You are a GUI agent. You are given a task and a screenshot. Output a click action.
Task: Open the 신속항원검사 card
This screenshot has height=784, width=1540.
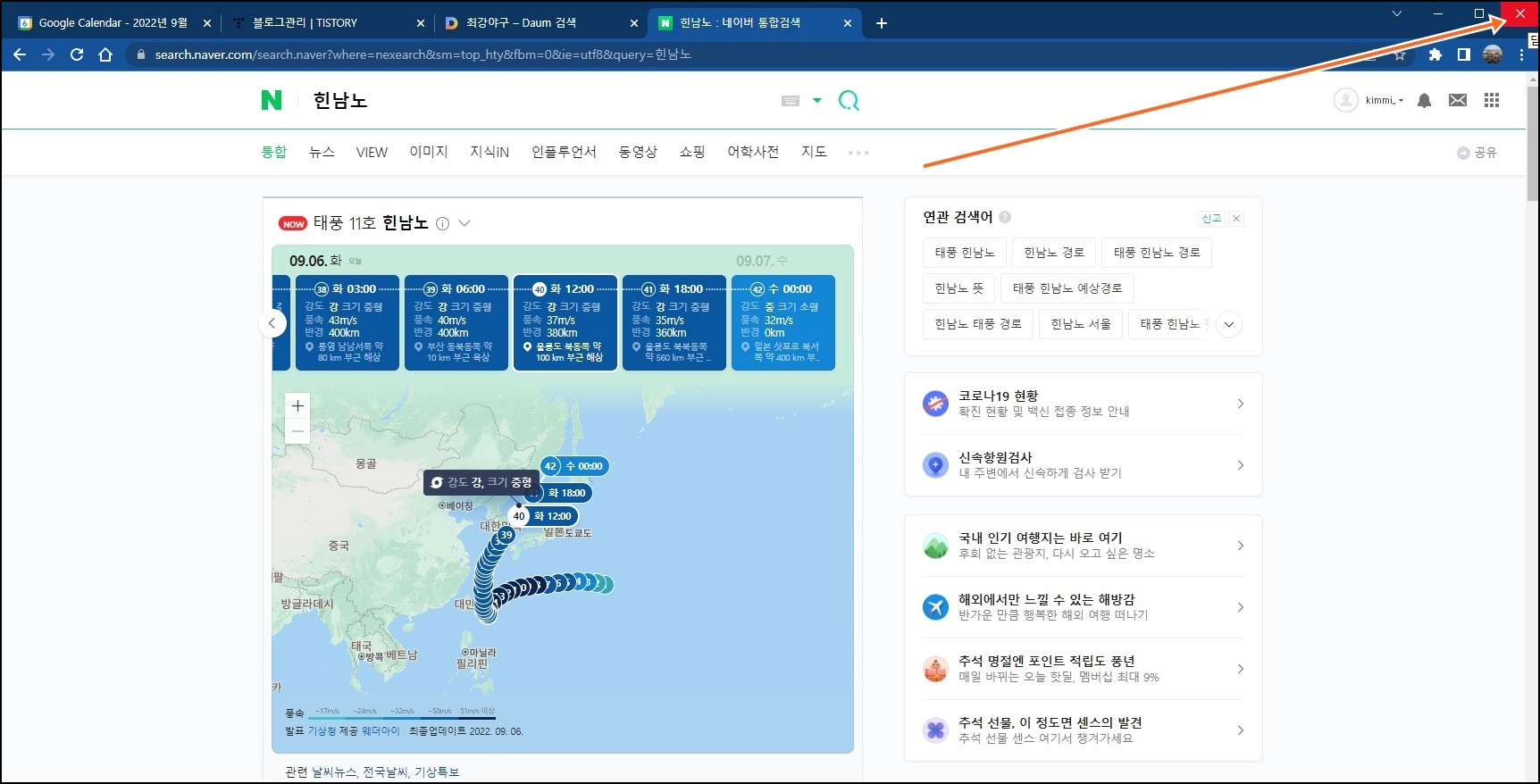point(1084,465)
